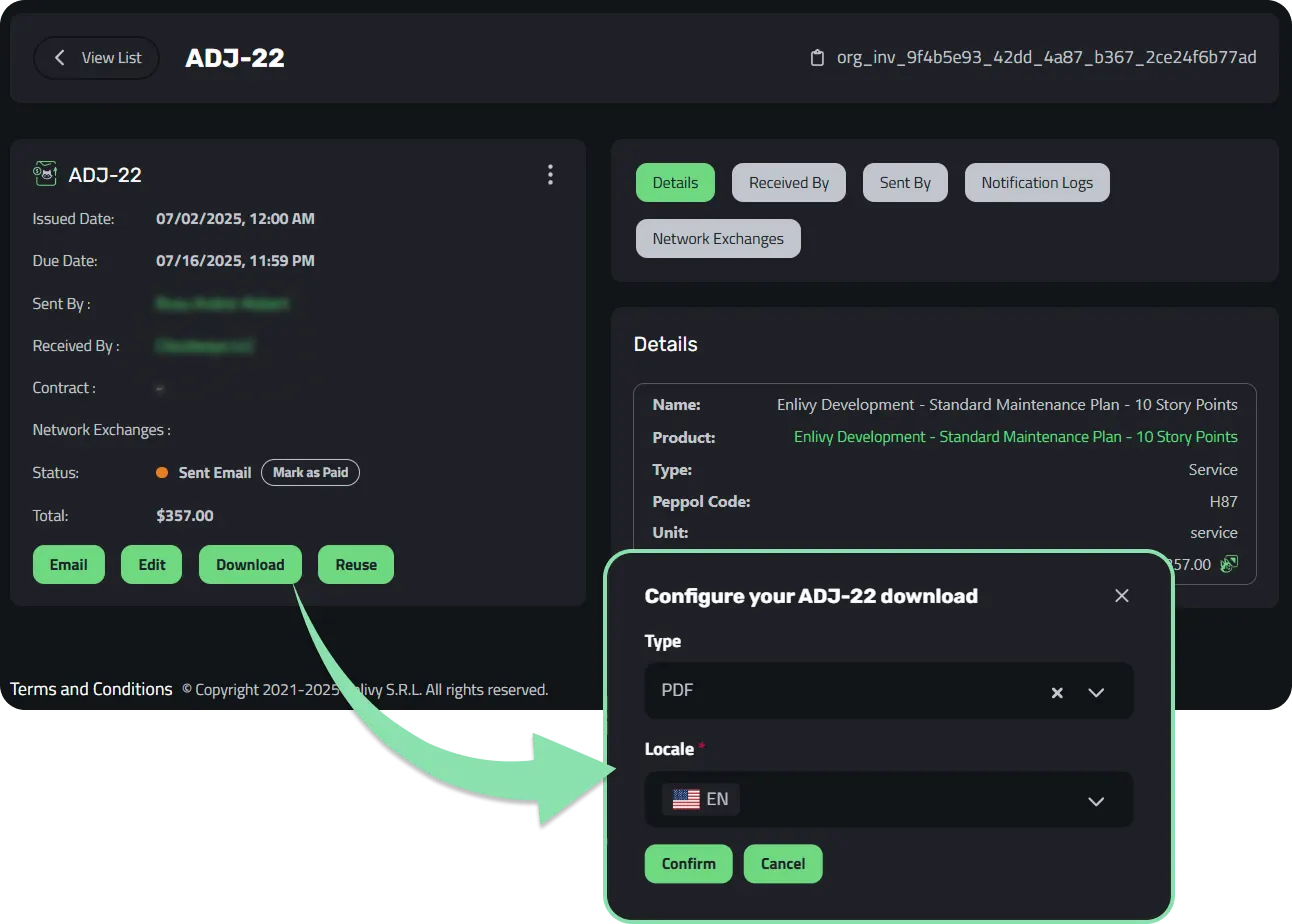Click the Peppol Code value H87
Image resolution: width=1292 pixels, height=924 pixels.
1224,501
